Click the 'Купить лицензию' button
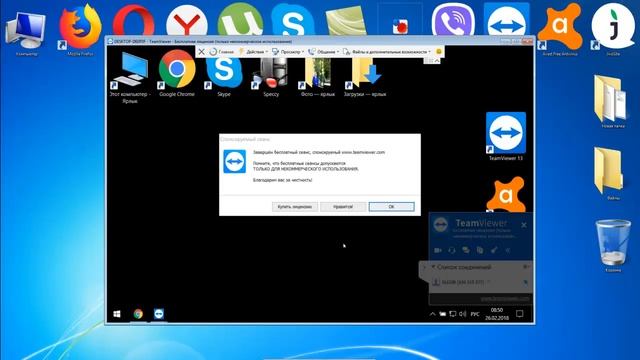The image size is (640, 360). pyautogui.click(x=295, y=207)
